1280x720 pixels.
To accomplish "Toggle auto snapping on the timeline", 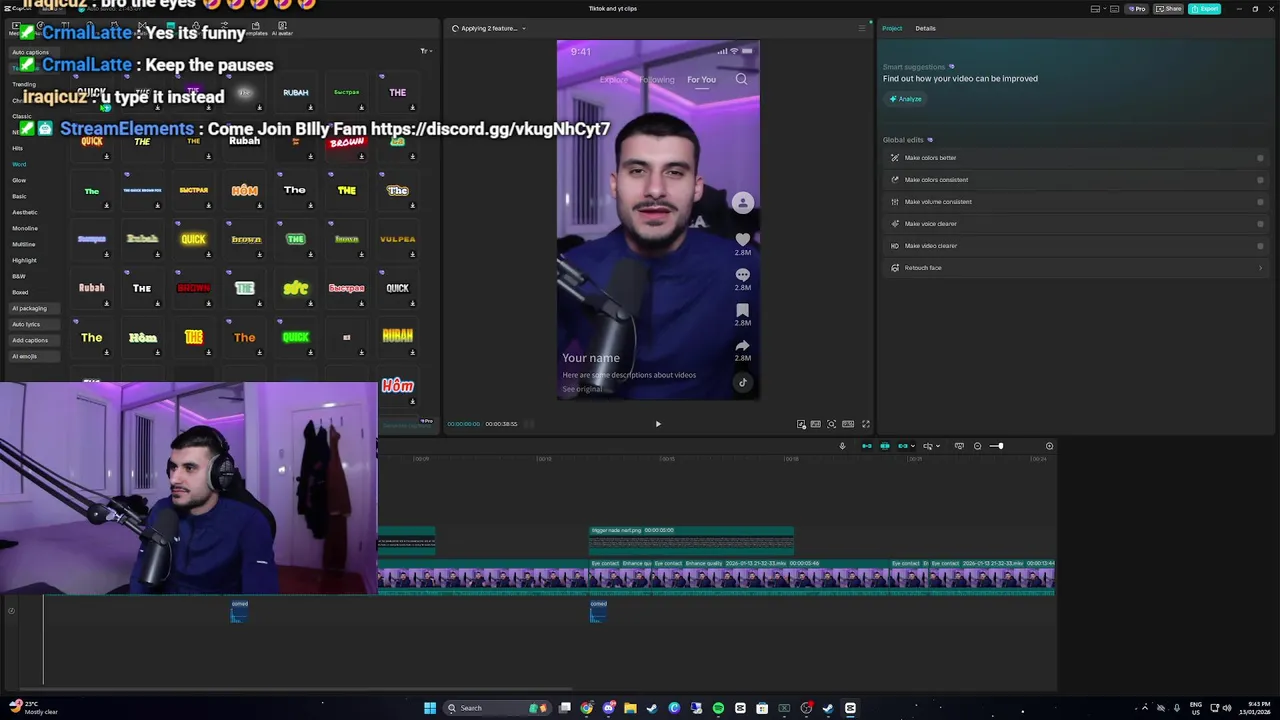I will click(x=885, y=446).
